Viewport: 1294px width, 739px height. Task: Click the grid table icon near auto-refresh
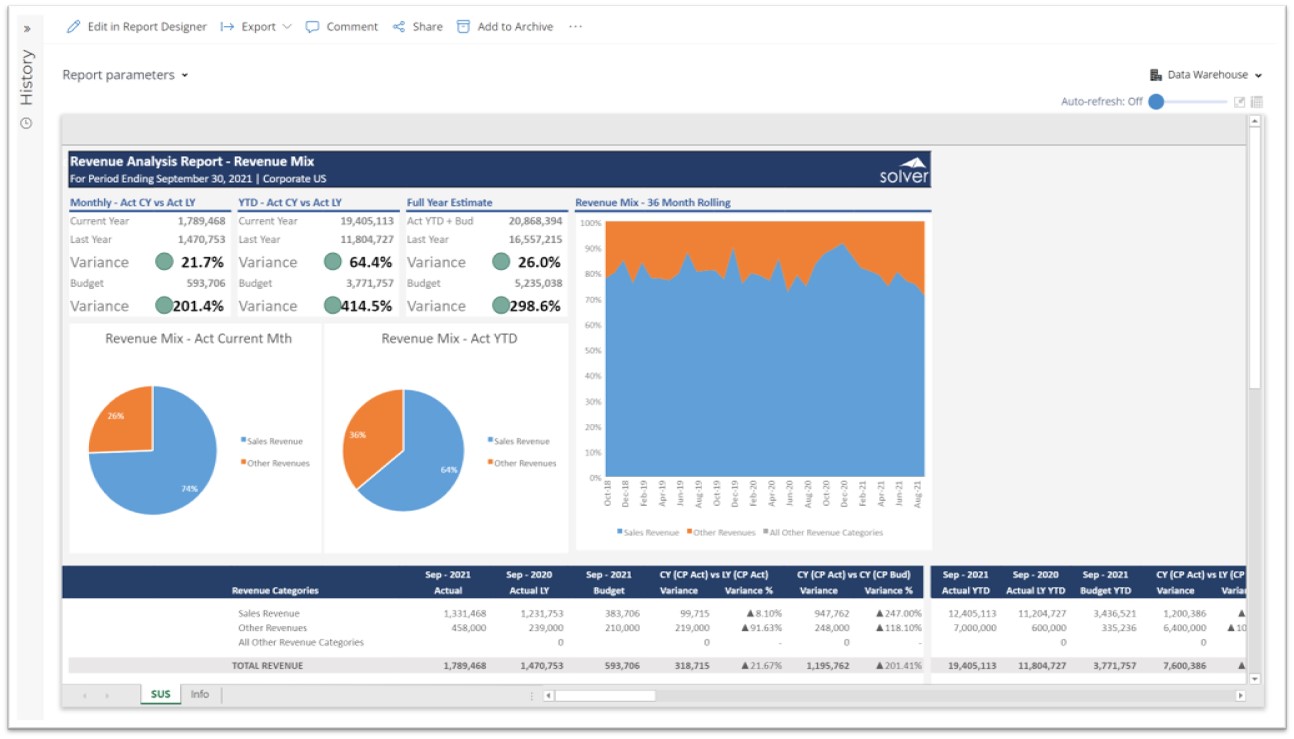tap(1257, 102)
